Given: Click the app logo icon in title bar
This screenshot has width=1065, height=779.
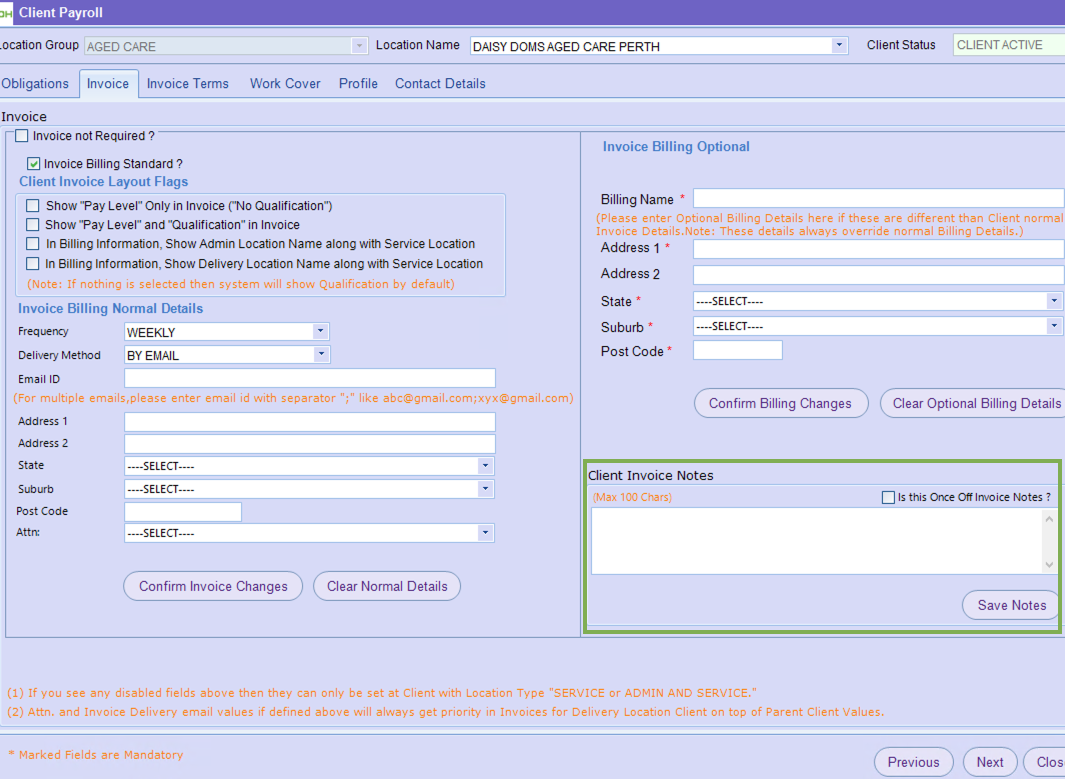Looking at the screenshot, I should click(5, 13).
